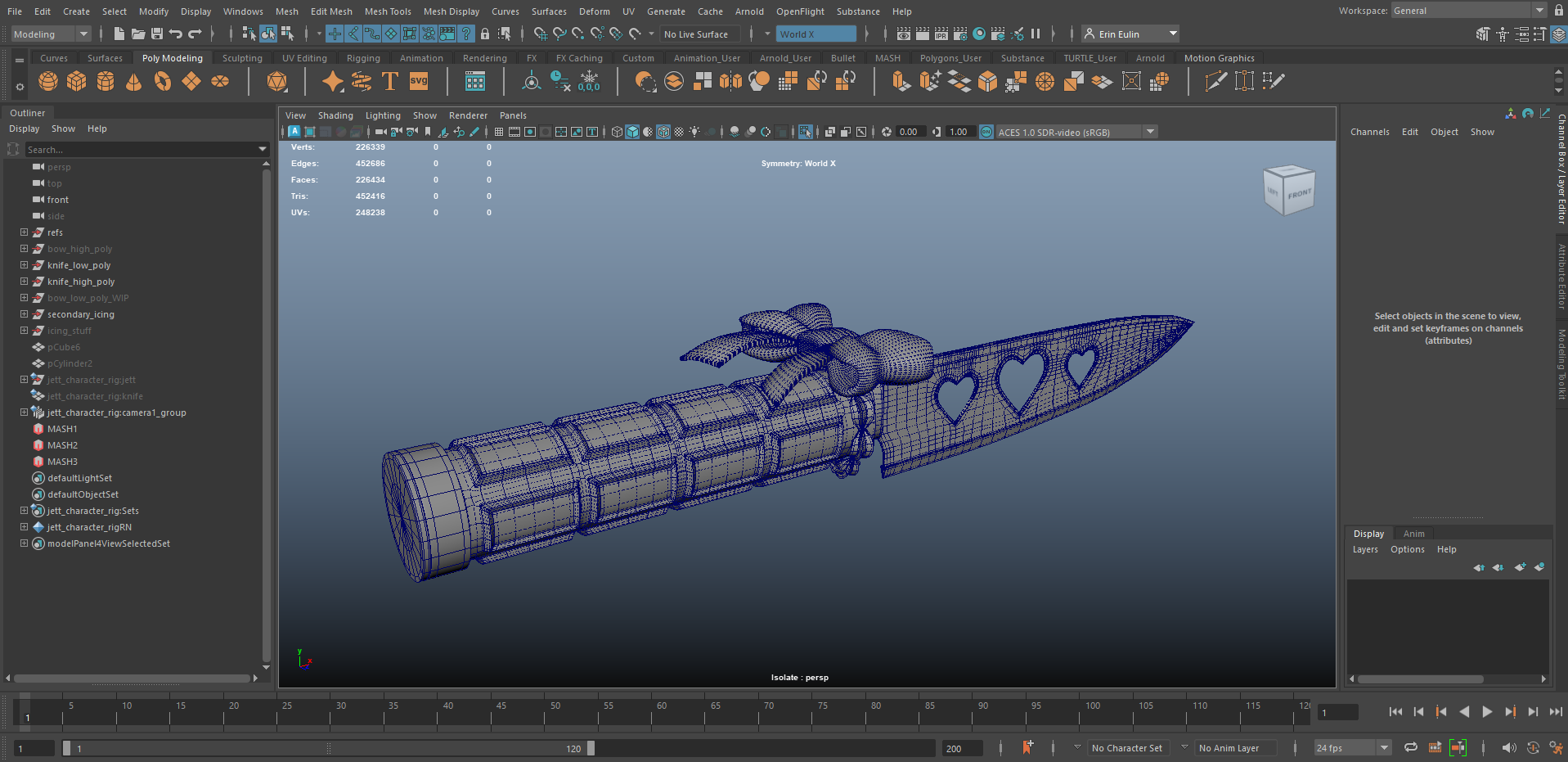This screenshot has height=762, width=1568.
Task: Save the scene with the toolbar icon
Action: point(156,34)
